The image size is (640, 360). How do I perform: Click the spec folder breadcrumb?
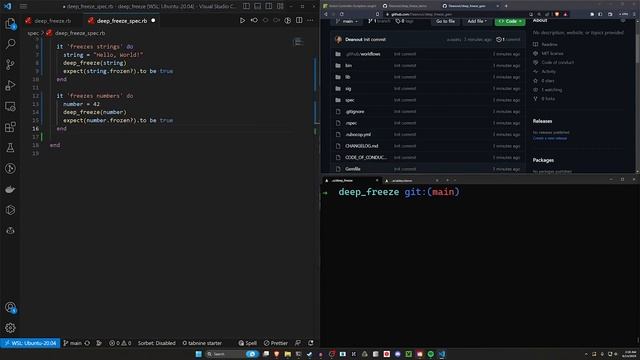click(x=33, y=33)
